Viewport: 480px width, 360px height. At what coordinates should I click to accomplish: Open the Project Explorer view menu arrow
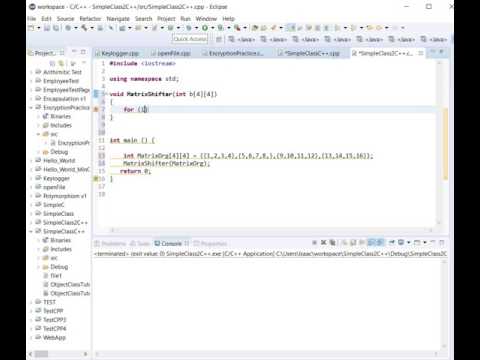coord(84,63)
